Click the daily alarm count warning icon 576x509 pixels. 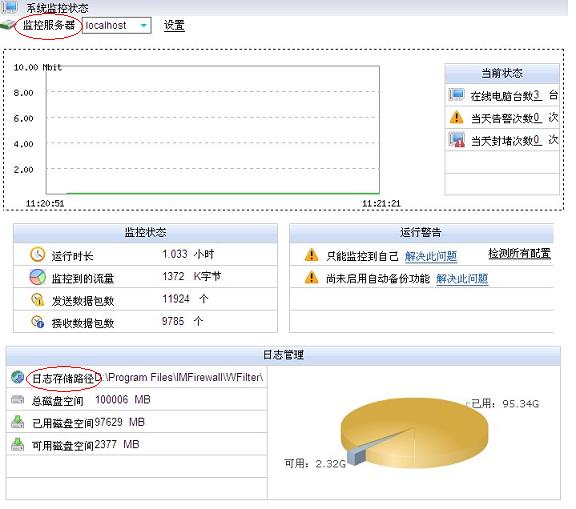click(x=456, y=118)
